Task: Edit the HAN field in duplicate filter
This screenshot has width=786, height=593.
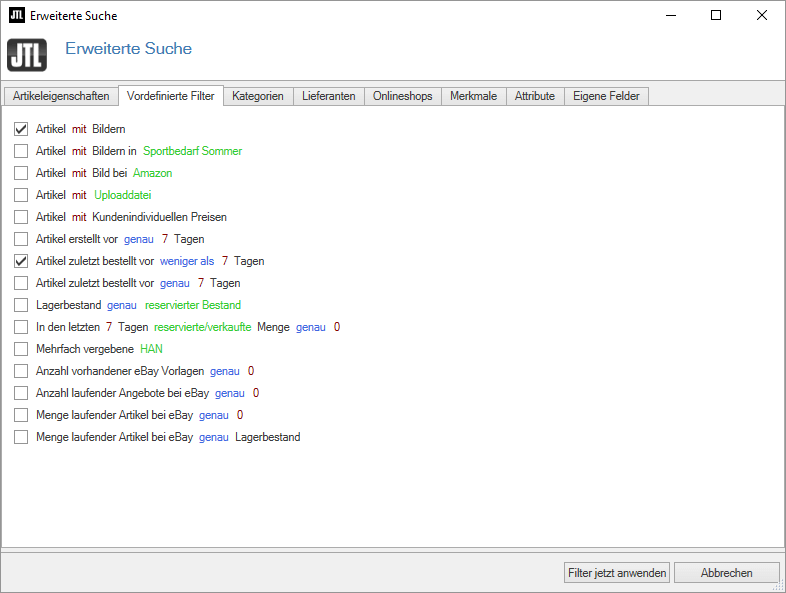Action: click(151, 349)
